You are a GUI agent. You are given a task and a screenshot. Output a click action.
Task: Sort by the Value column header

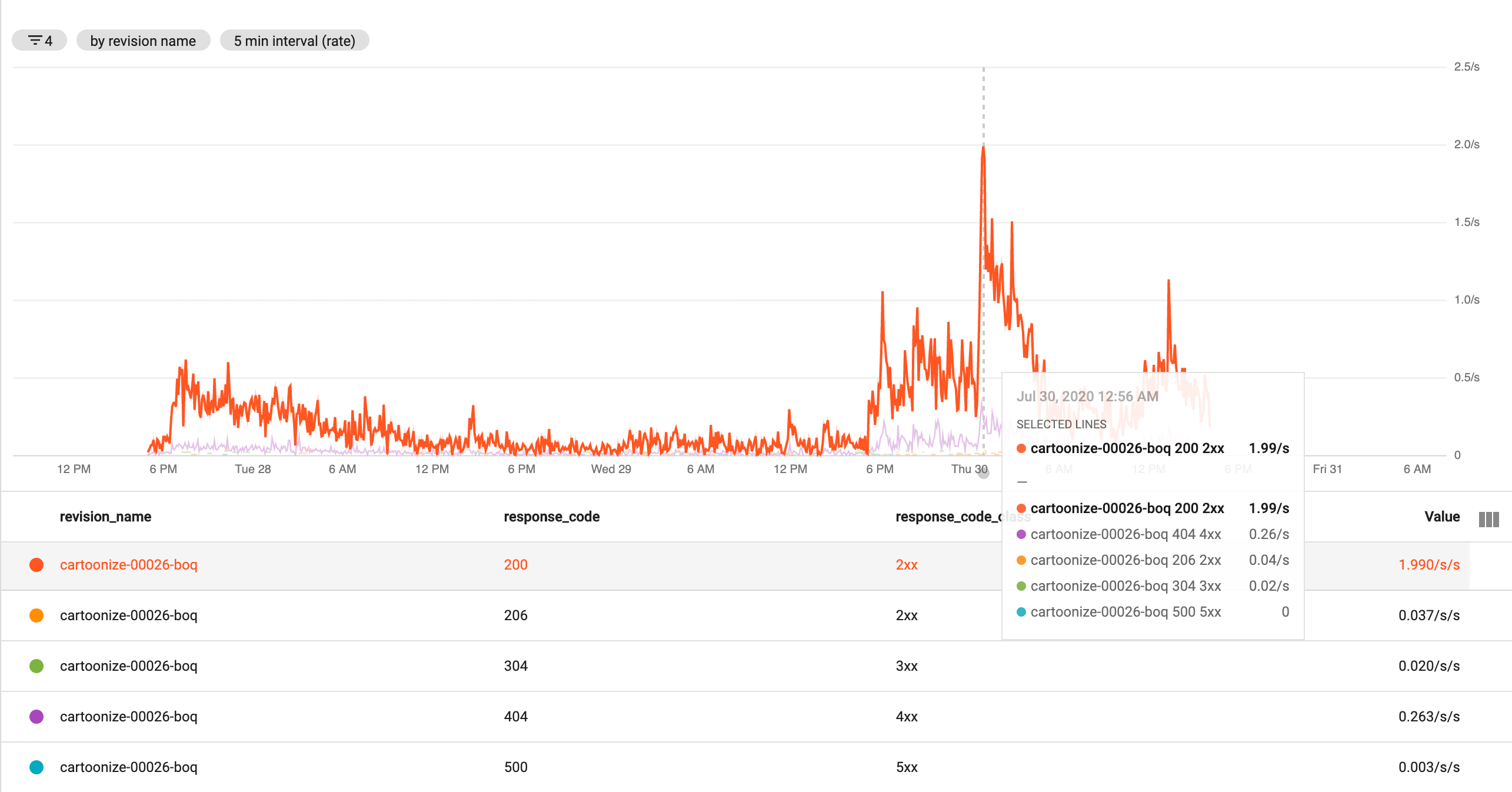pos(1441,517)
